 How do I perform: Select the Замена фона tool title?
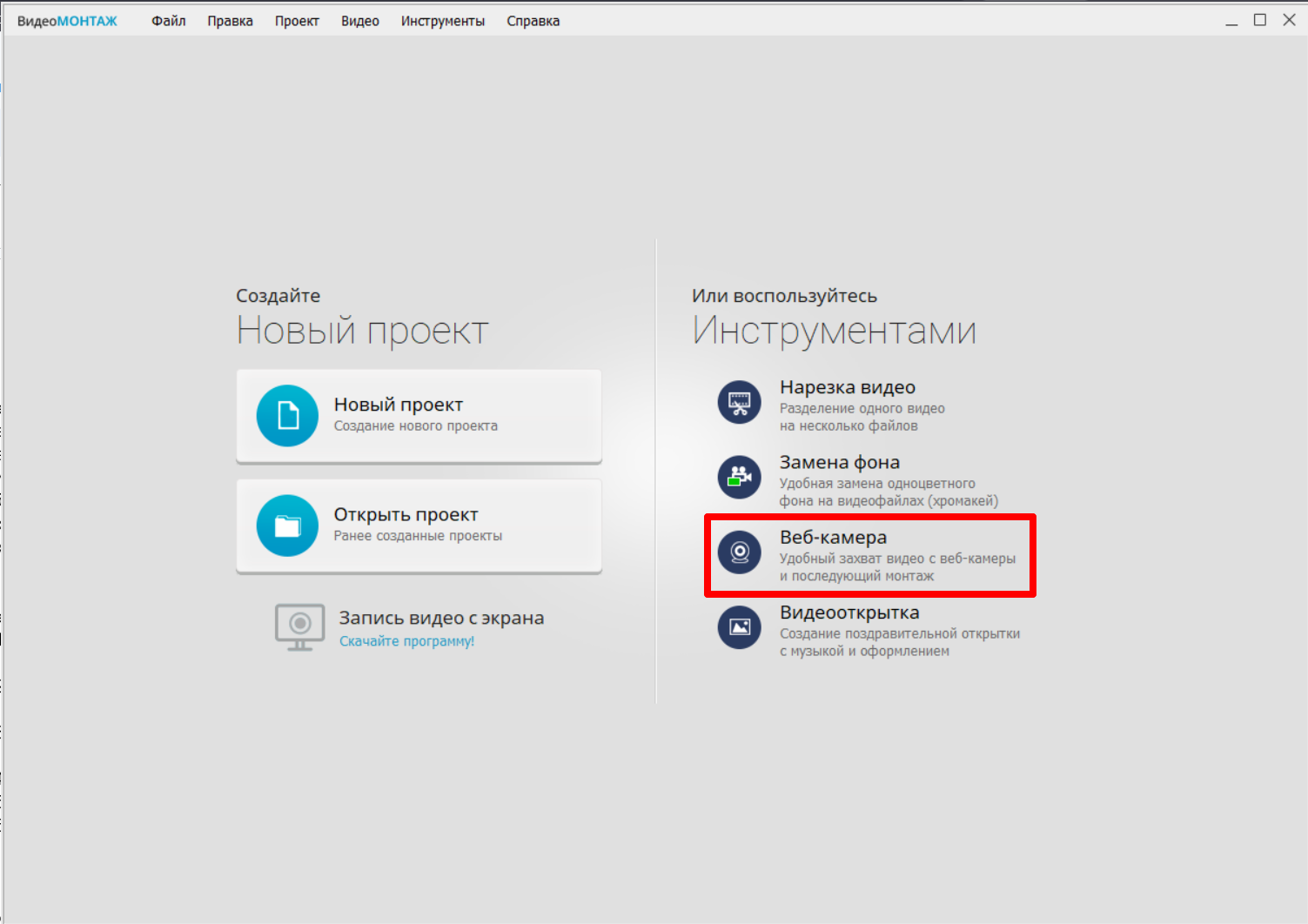840,462
